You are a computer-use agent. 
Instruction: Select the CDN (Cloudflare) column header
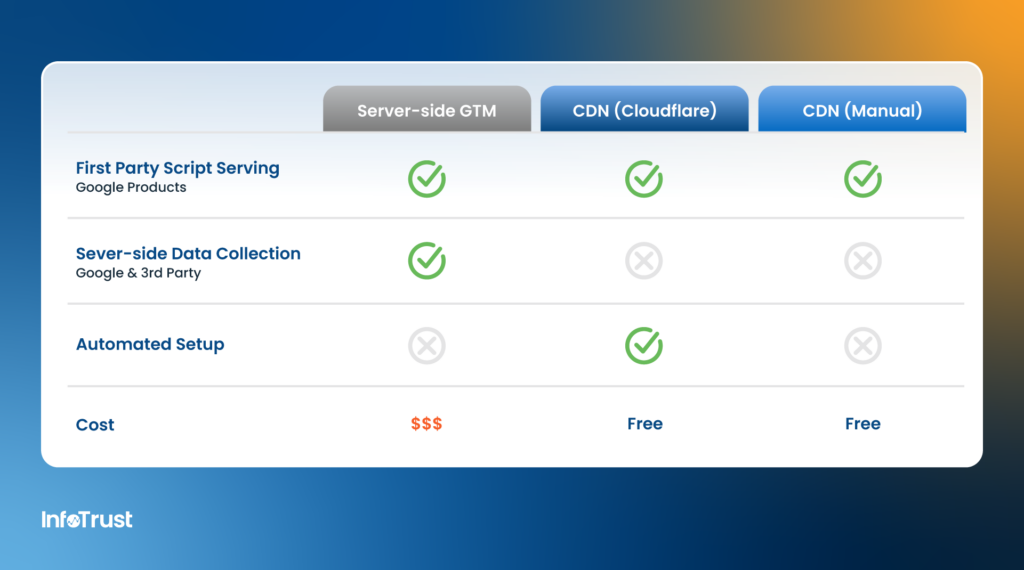point(644,110)
